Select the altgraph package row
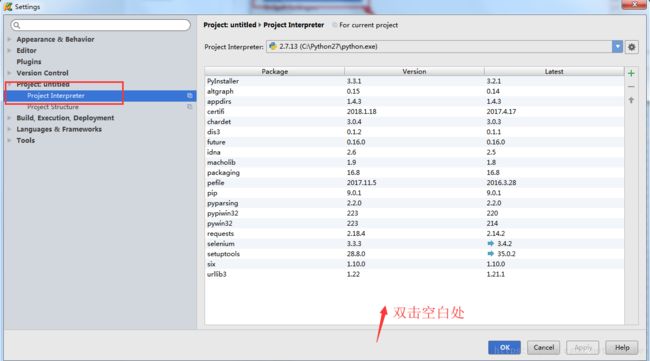 (x=414, y=91)
